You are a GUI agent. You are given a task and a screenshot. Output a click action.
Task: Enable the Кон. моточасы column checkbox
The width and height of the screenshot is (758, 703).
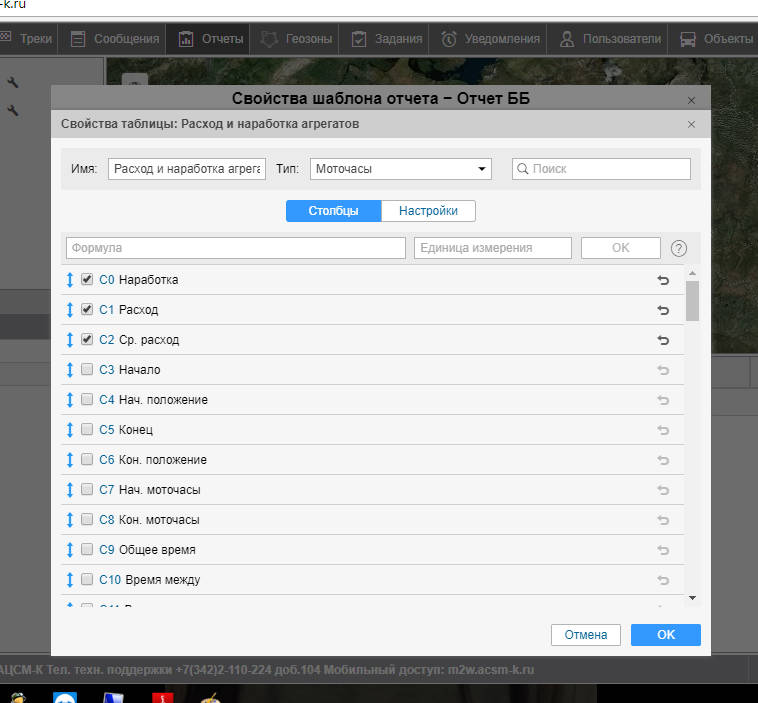click(x=87, y=520)
